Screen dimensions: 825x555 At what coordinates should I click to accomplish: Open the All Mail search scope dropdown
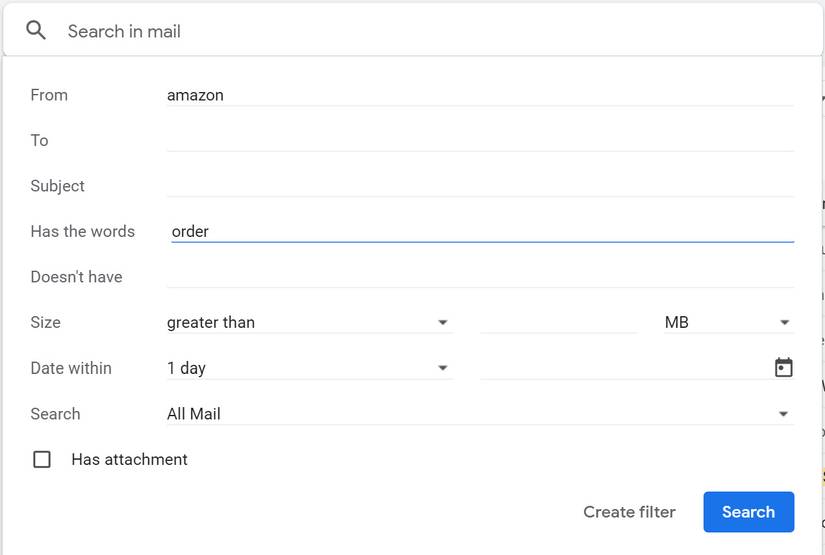click(478, 414)
